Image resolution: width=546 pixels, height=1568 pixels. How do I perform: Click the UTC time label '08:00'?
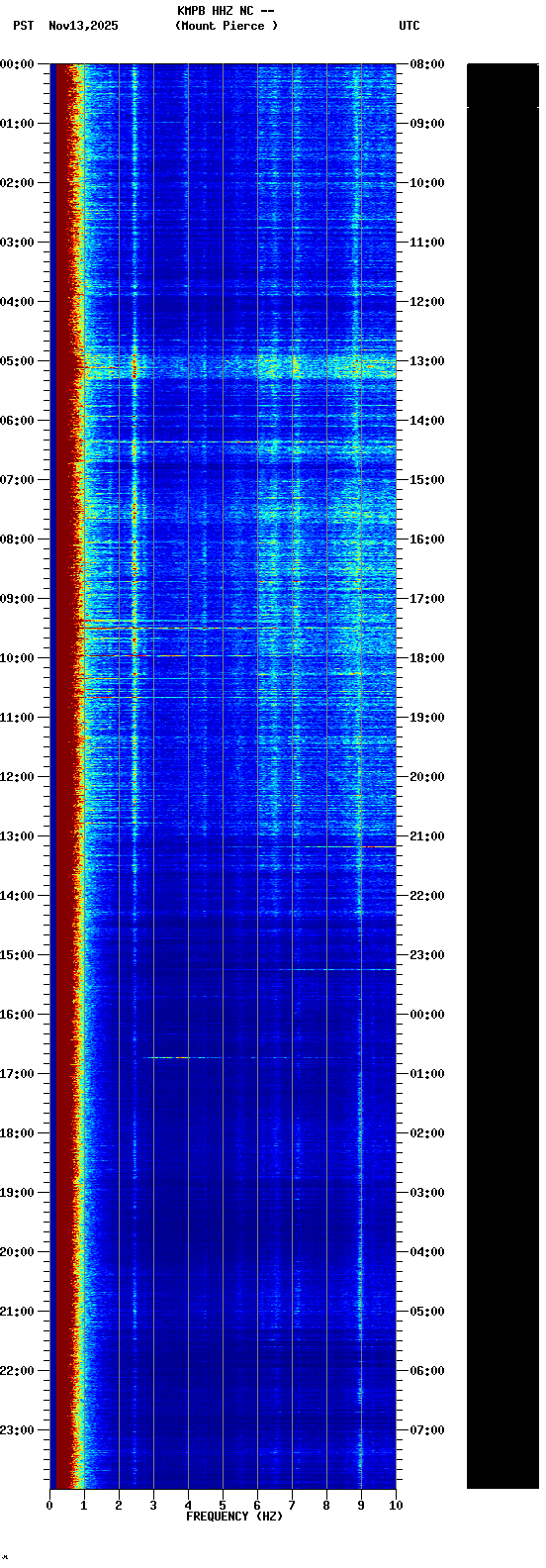click(x=427, y=64)
